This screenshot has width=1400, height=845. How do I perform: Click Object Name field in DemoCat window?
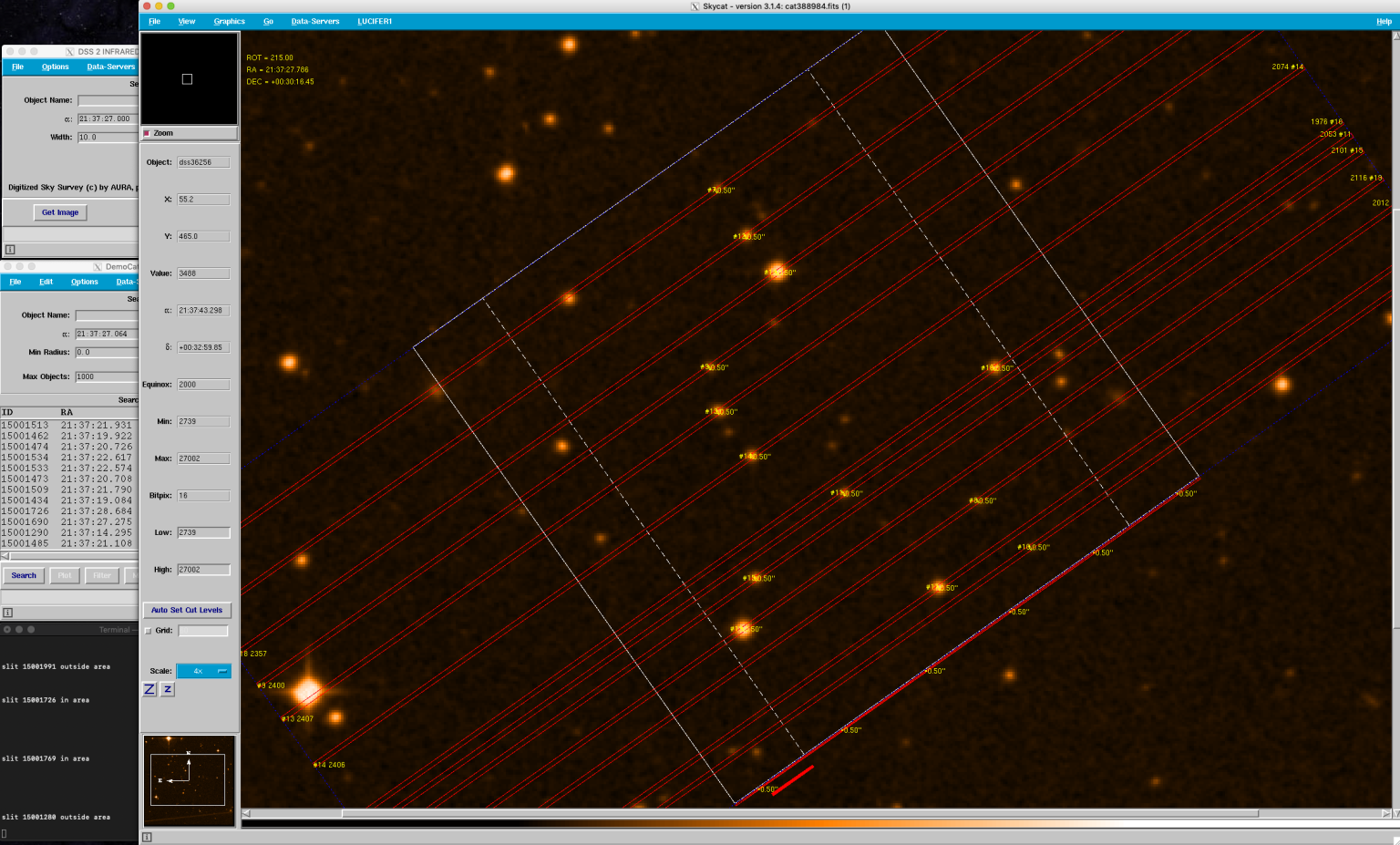[x=107, y=315]
